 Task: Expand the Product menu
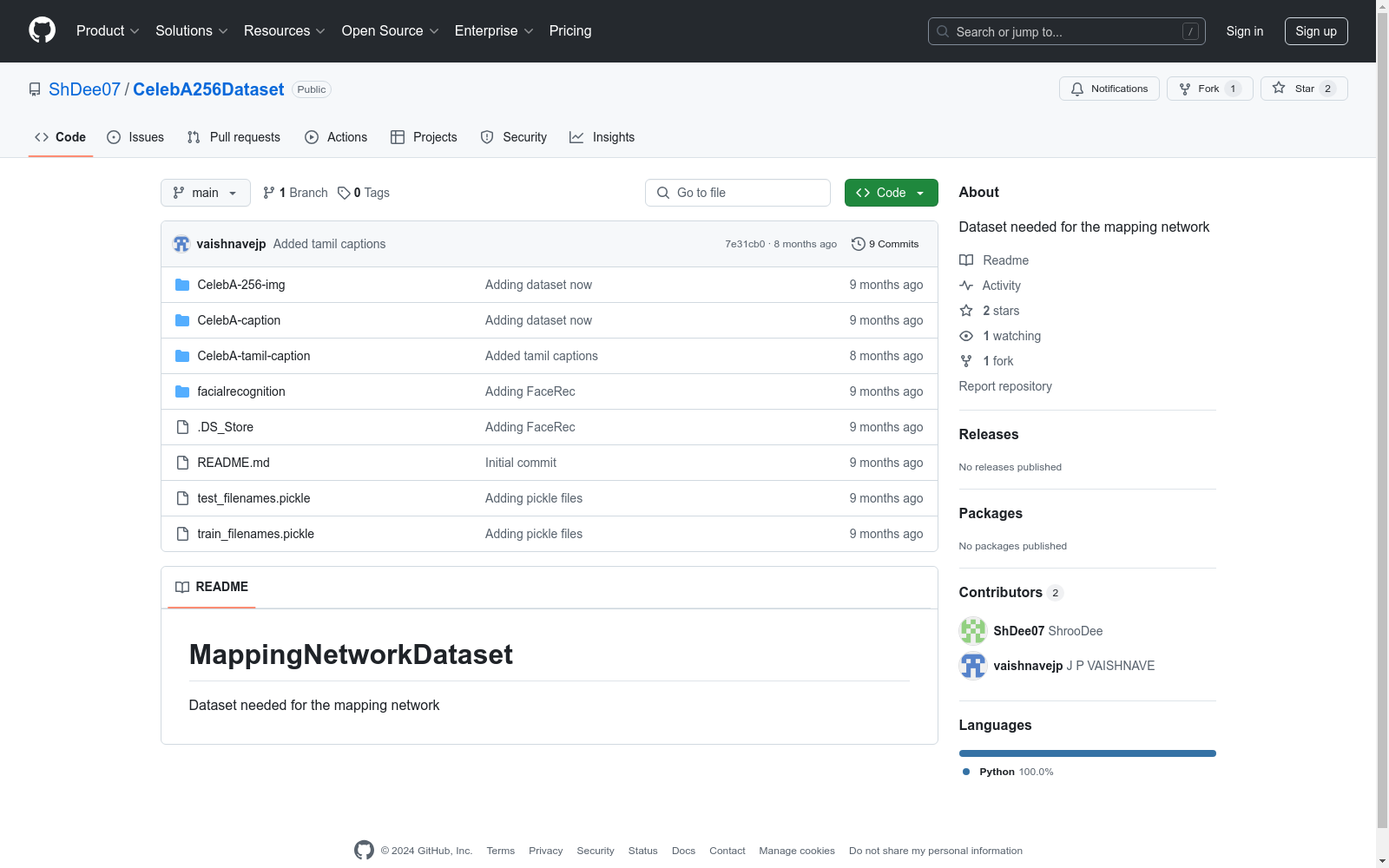[108, 30]
